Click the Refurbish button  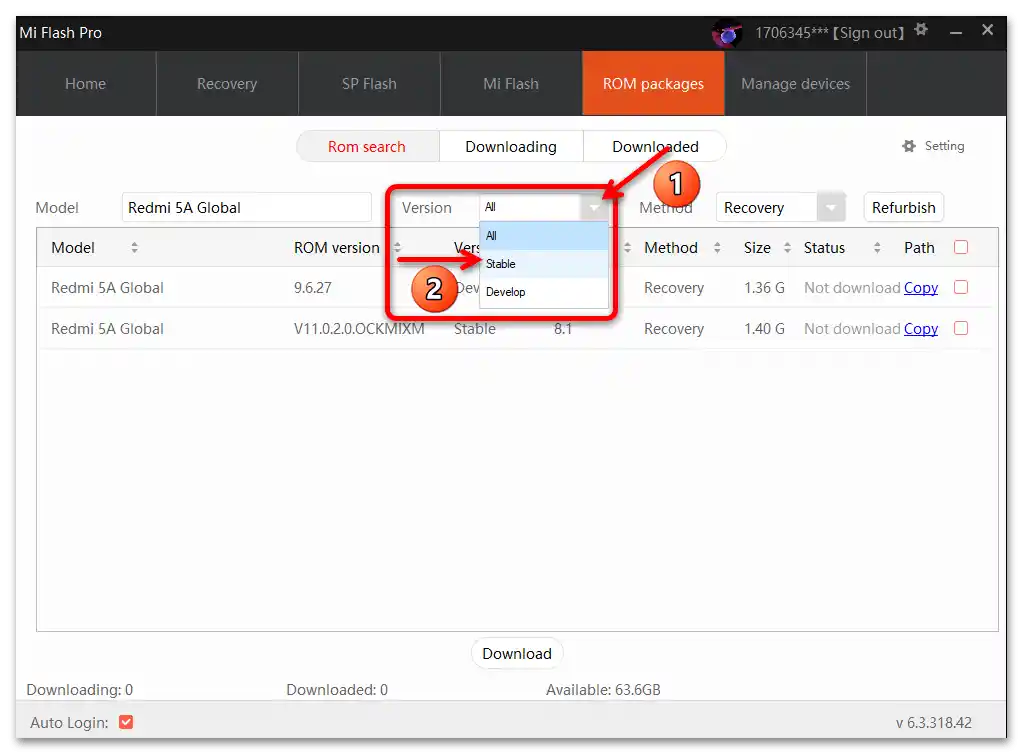coord(904,207)
